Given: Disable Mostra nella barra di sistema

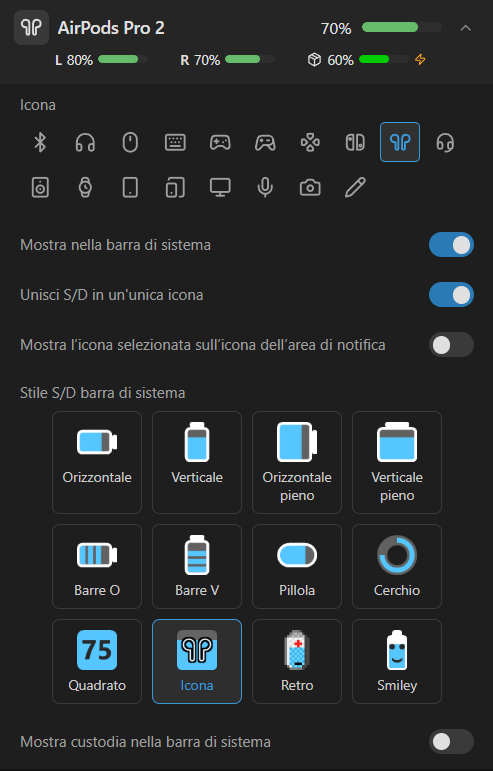Looking at the screenshot, I should [451, 245].
